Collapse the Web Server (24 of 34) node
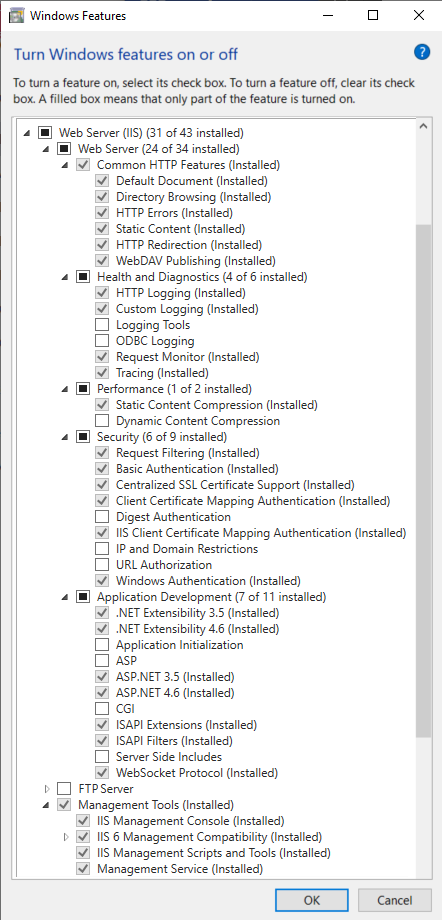This screenshot has height=920, width=442. click(x=46, y=149)
